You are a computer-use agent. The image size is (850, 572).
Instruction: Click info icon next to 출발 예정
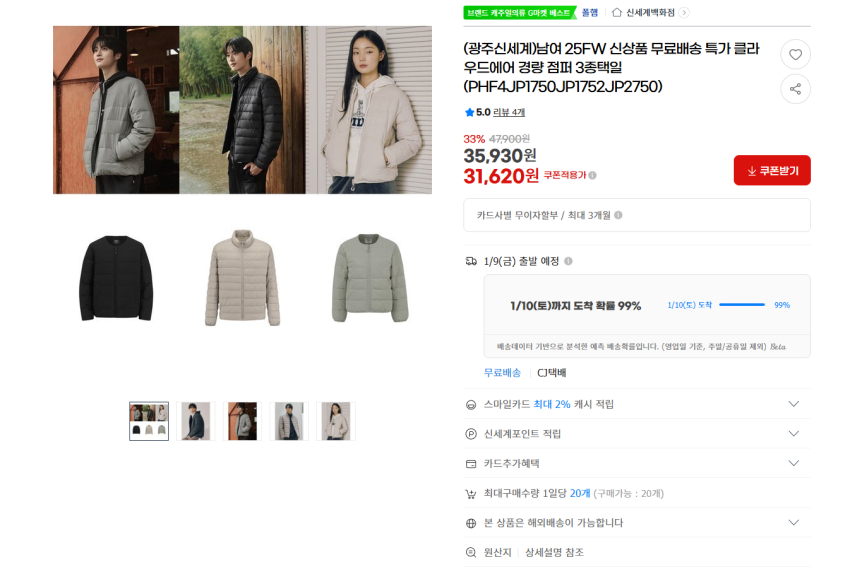[x=568, y=261]
